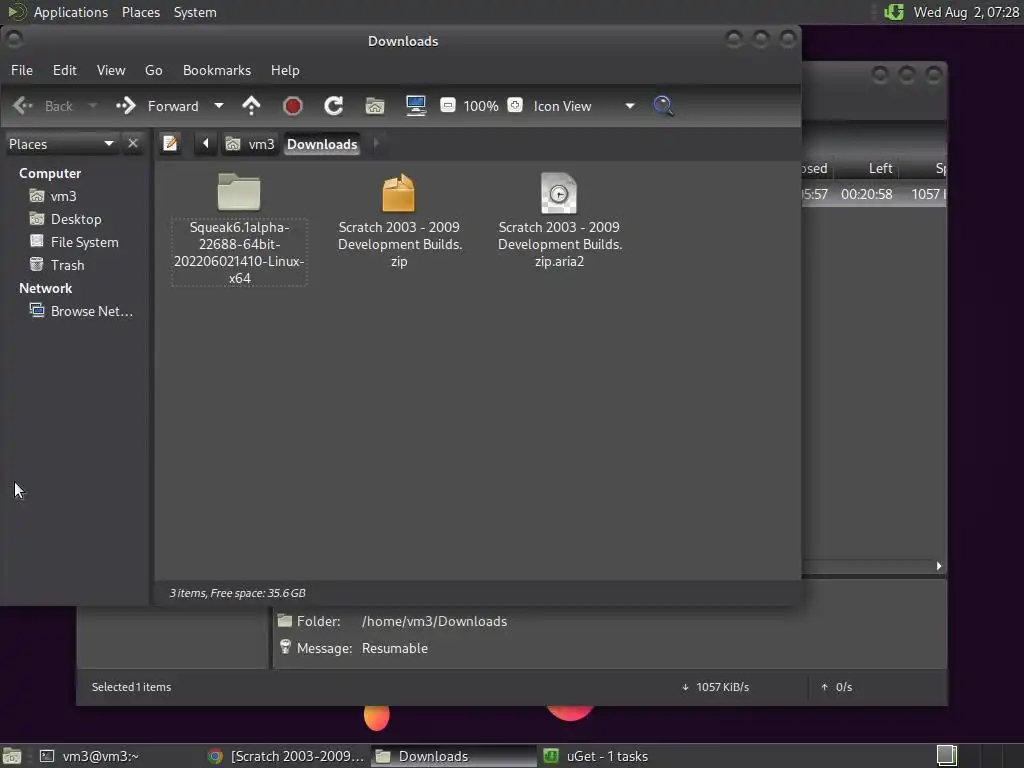Toggle text-based location entry icon
The height and width of the screenshot is (768, 1024).
170,144
